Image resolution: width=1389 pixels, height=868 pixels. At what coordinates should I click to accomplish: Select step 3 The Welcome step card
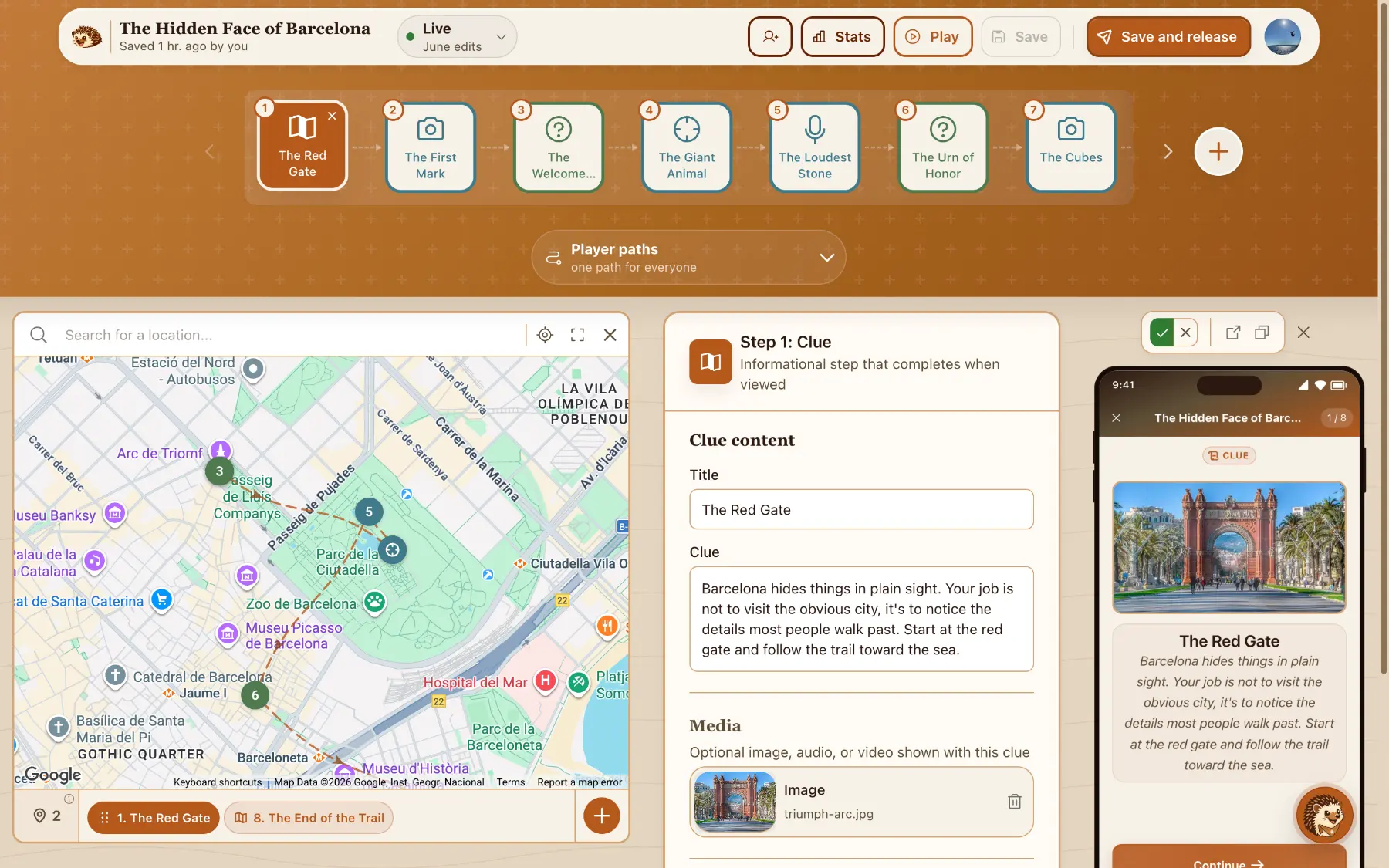click(x=558, y=147)
